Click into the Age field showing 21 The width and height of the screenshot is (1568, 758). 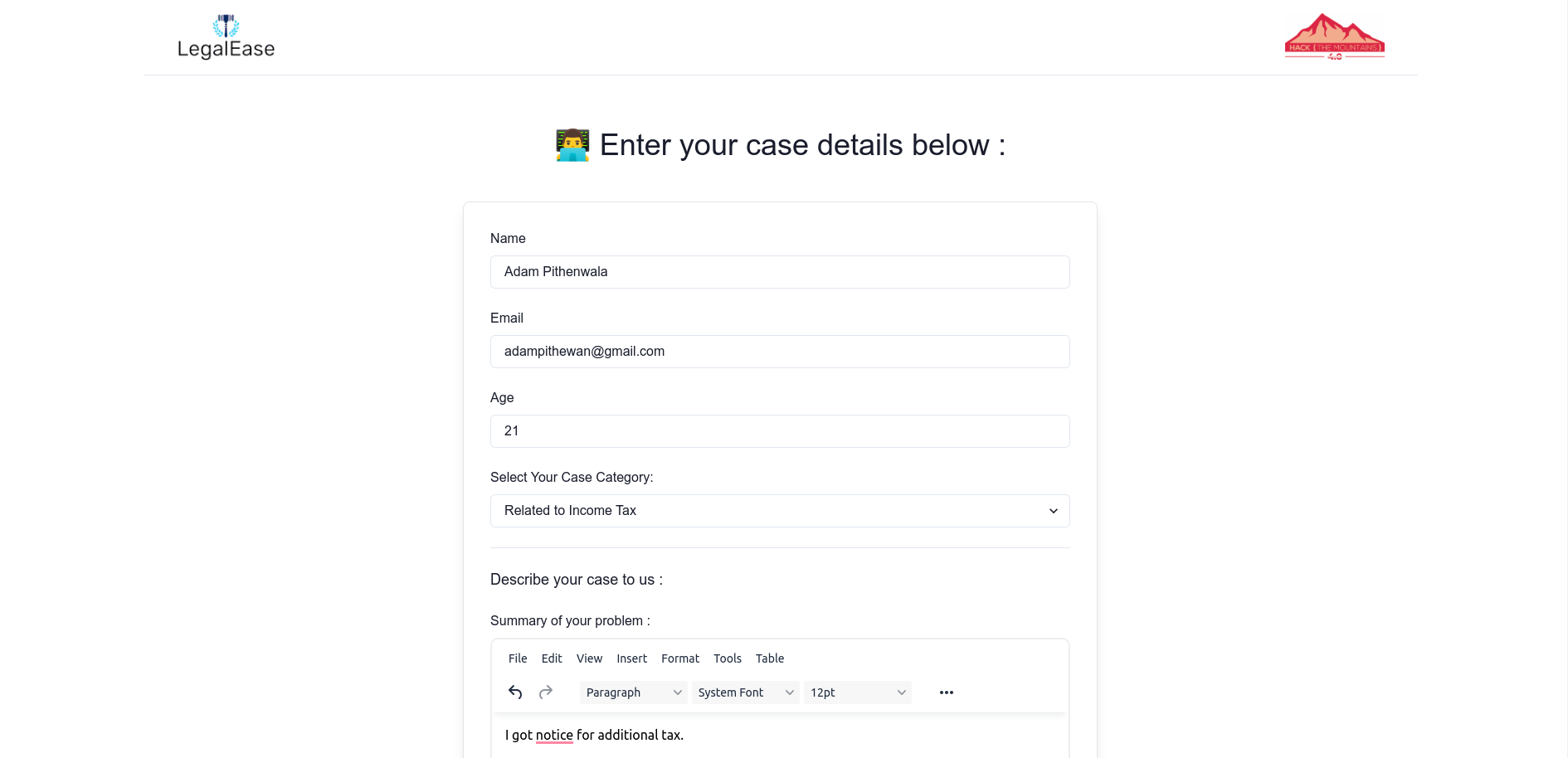(x=780, y=431)
